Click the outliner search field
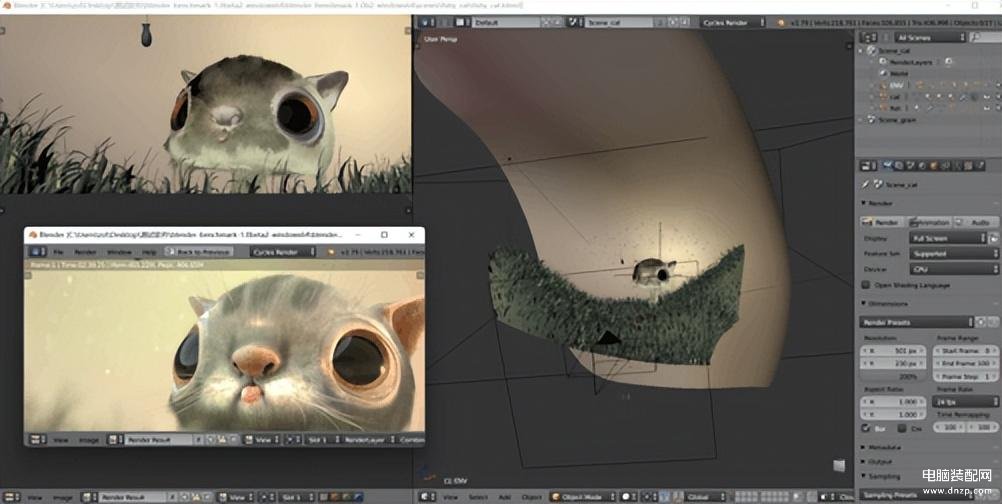The image size is (1002, 504). (987, 38)
